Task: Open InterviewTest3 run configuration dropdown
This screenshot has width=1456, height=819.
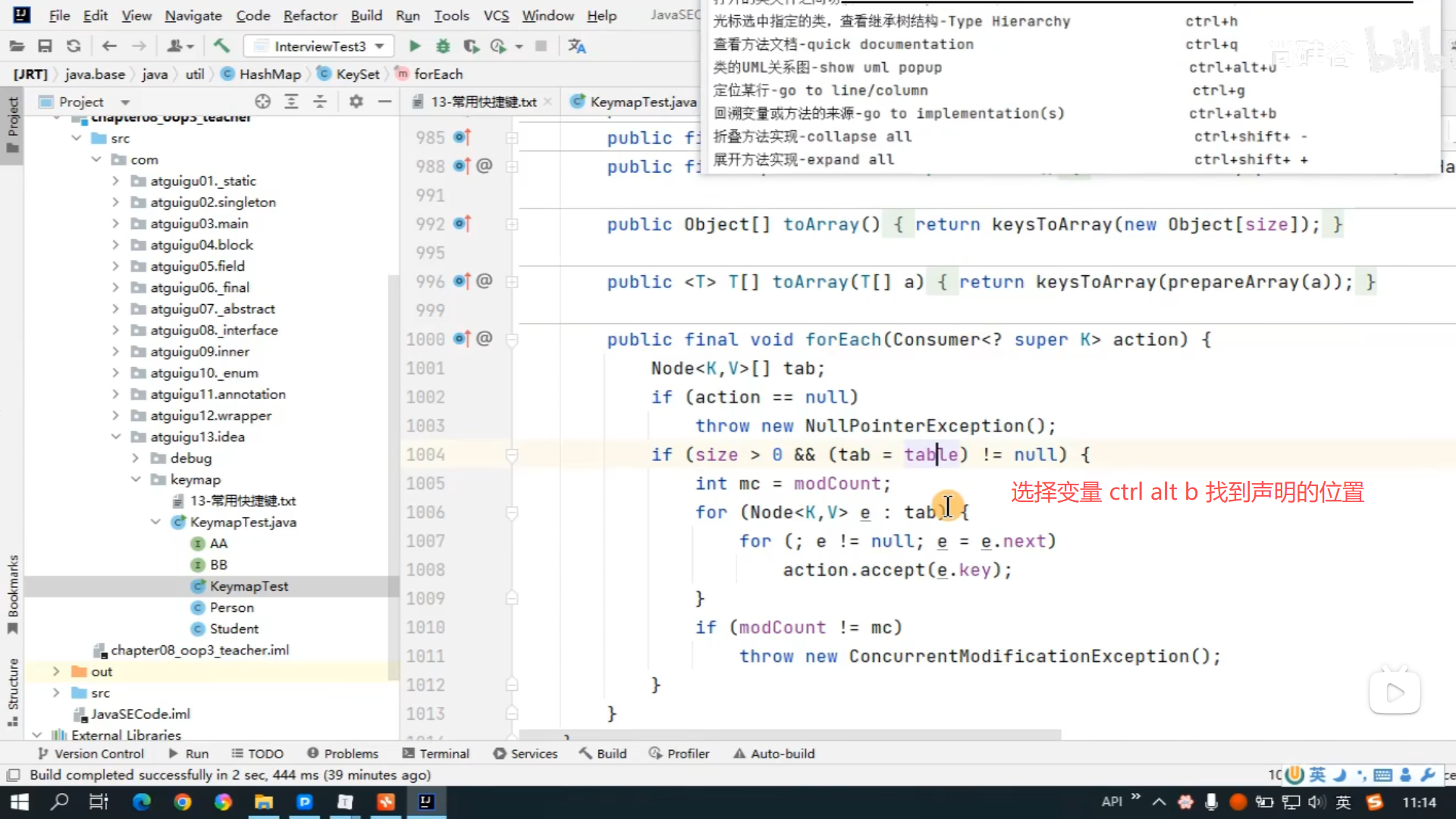Action: pyautogui.click(x=379, y=46)
